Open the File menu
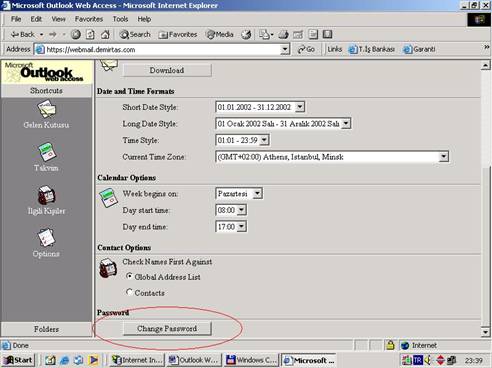 [x=16, y=19]
